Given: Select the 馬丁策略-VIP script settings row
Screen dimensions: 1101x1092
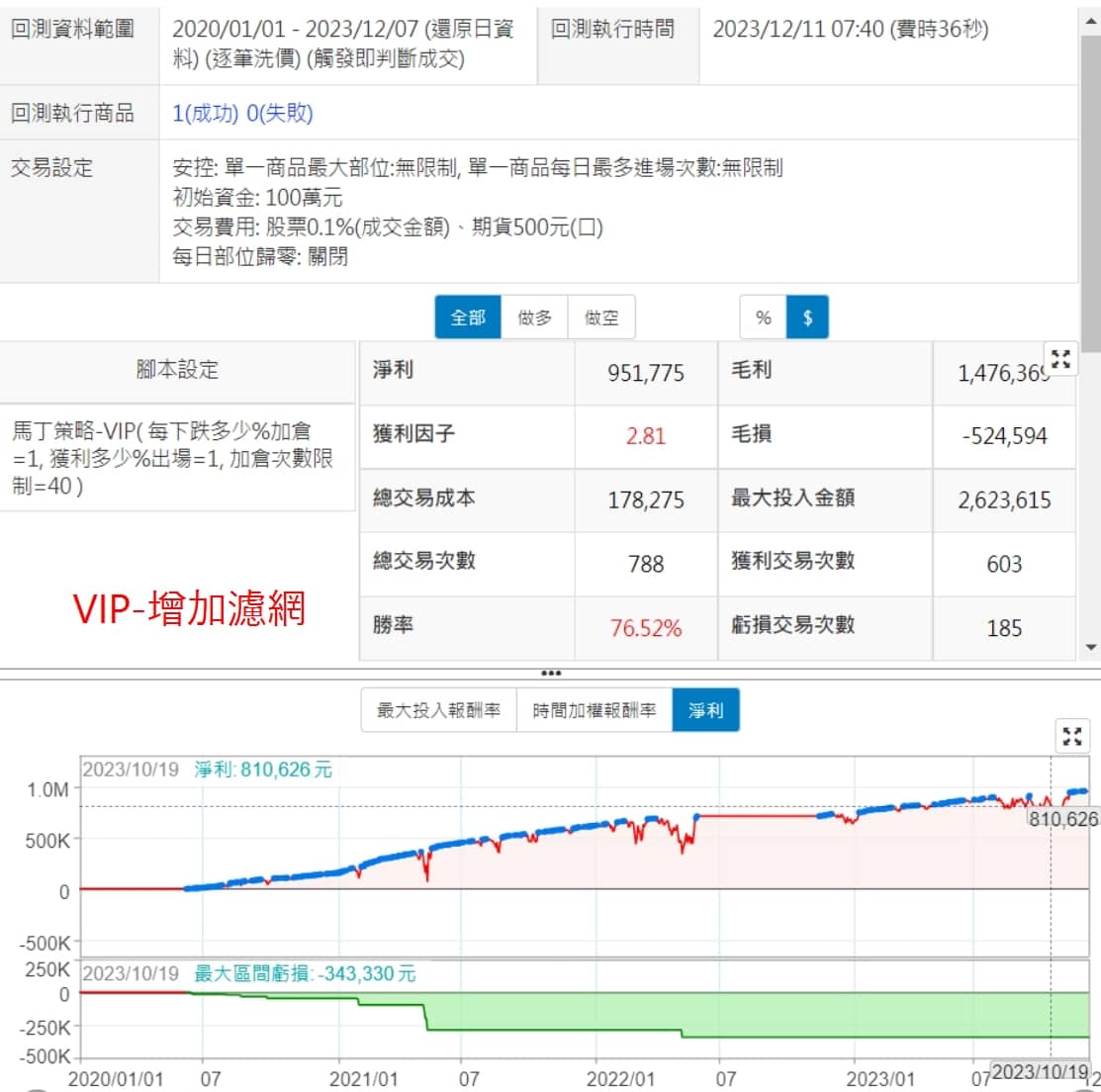Looking at the screenshot, I should tap(173, 458).
